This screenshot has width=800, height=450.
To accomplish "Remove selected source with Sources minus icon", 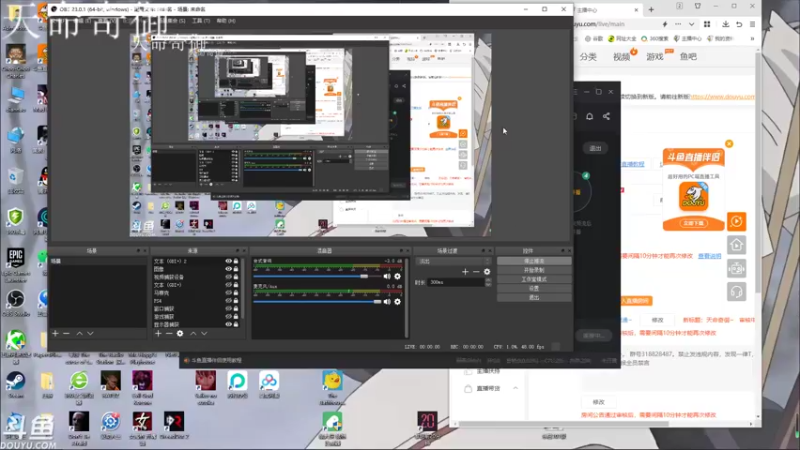I will [169, 333].
